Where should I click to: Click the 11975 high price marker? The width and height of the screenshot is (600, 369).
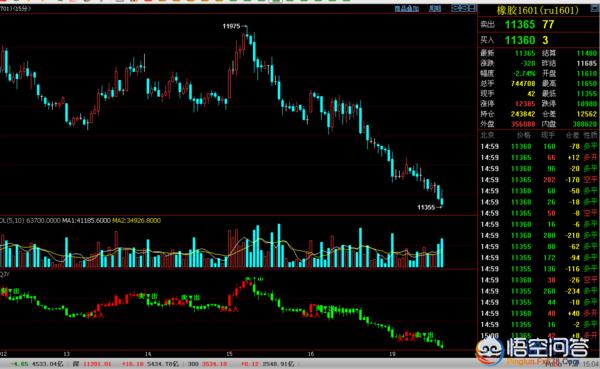click(x=231, y=26)
